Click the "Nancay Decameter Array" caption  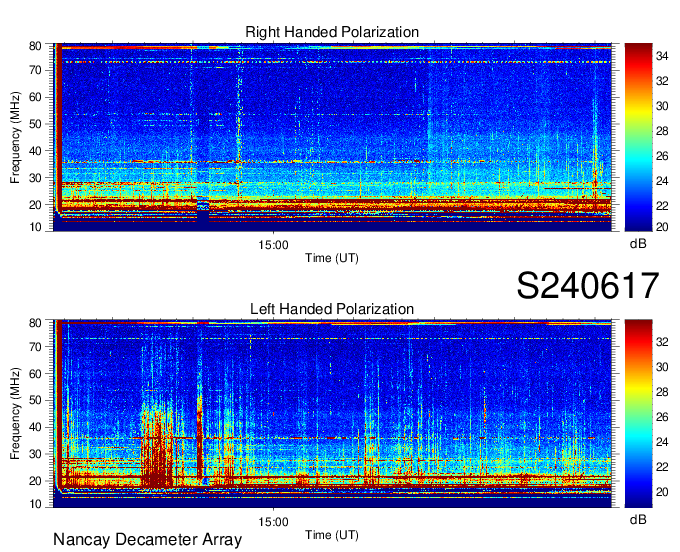[x=147, y=540]
